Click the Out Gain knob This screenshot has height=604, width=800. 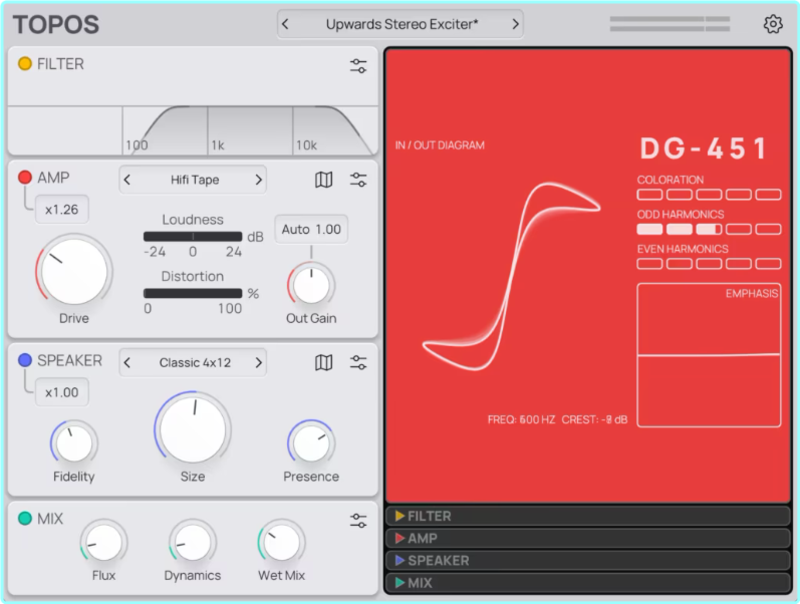[311, 286]
